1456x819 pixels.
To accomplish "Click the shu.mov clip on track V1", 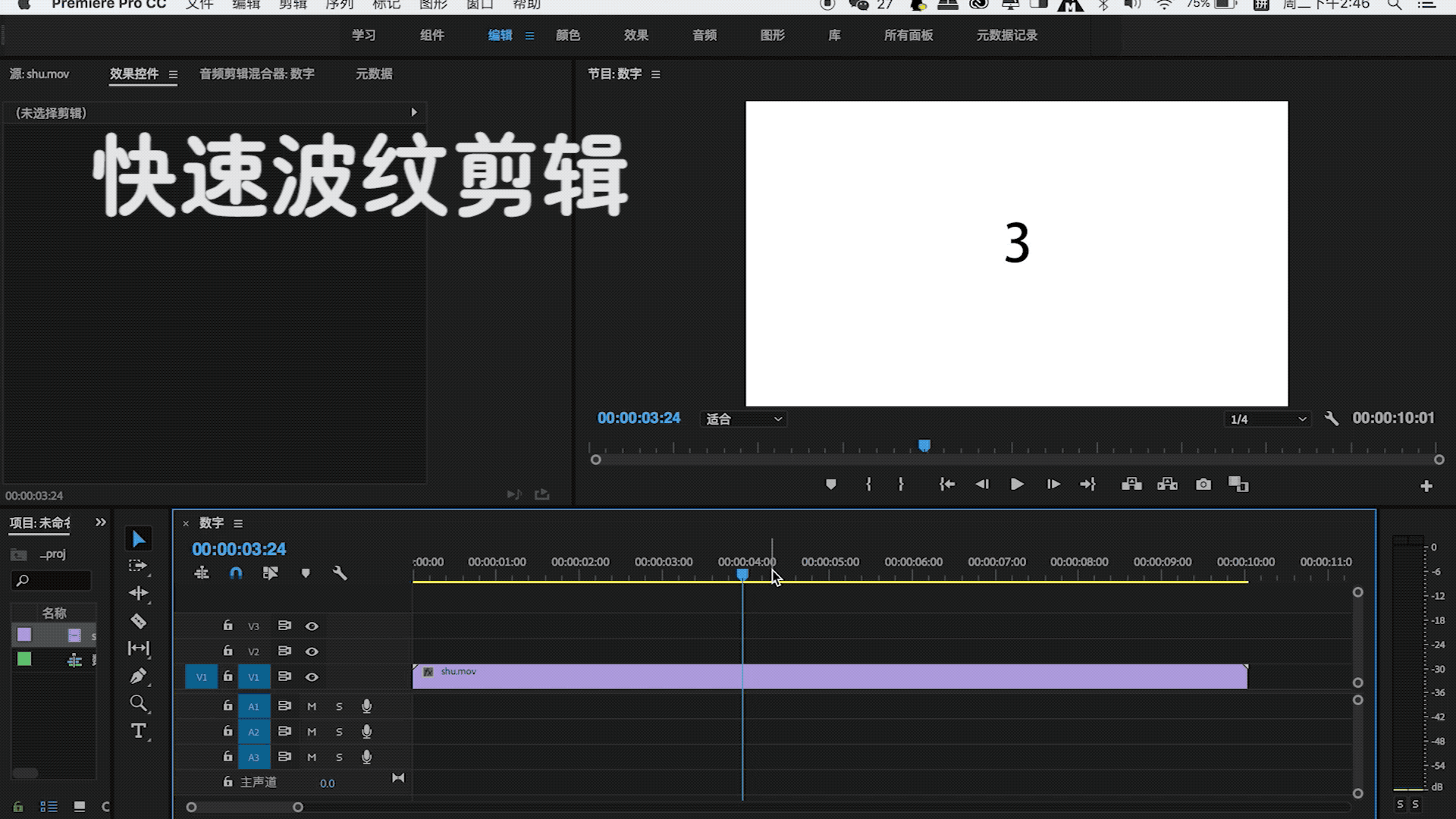I will pos(834,676).
